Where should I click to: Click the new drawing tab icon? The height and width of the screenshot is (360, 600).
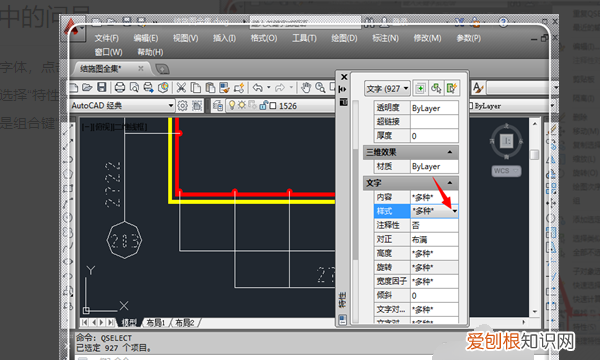pyautogui.click(x=162, y=69)
